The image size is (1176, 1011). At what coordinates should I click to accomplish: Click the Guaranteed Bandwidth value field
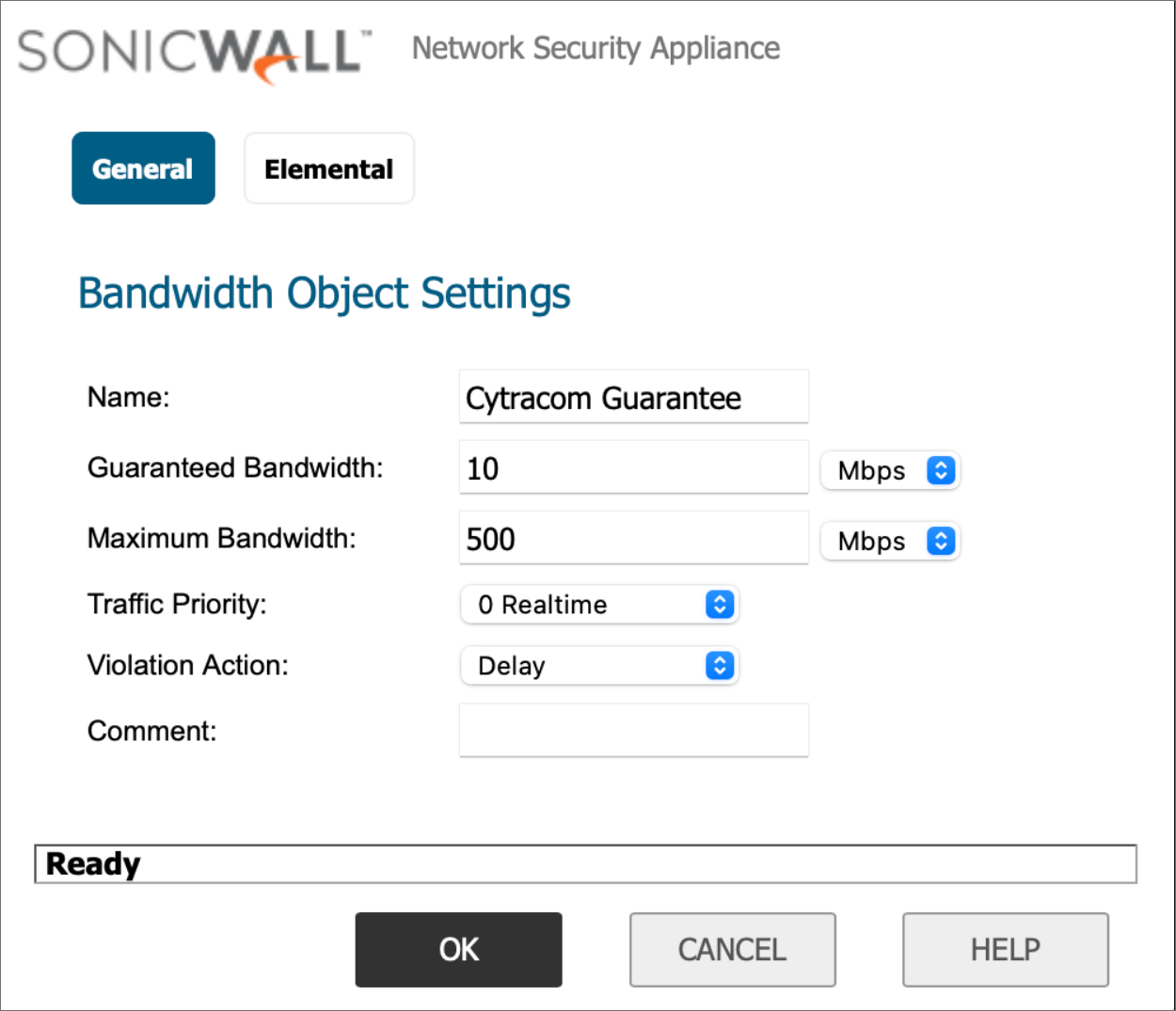[x=633, y=468]
